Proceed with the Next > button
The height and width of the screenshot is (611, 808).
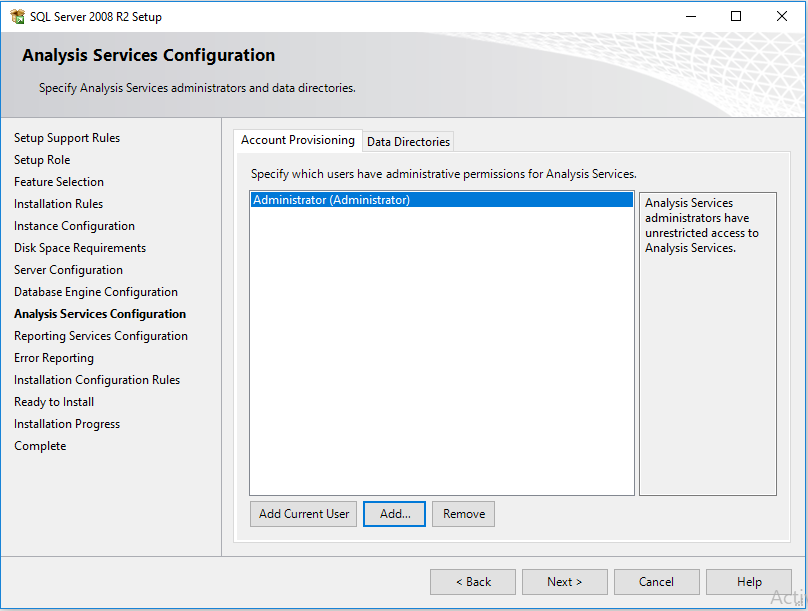(565, 582)
